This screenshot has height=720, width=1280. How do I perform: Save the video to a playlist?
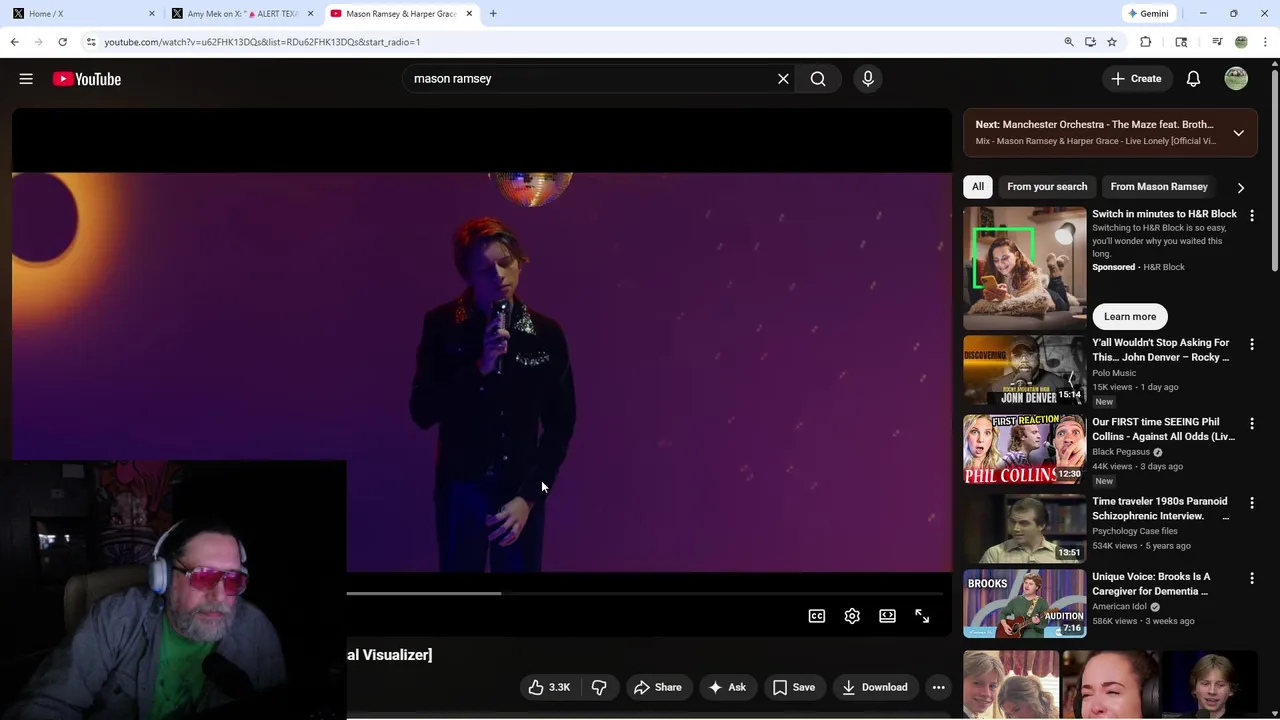[794, 687]
